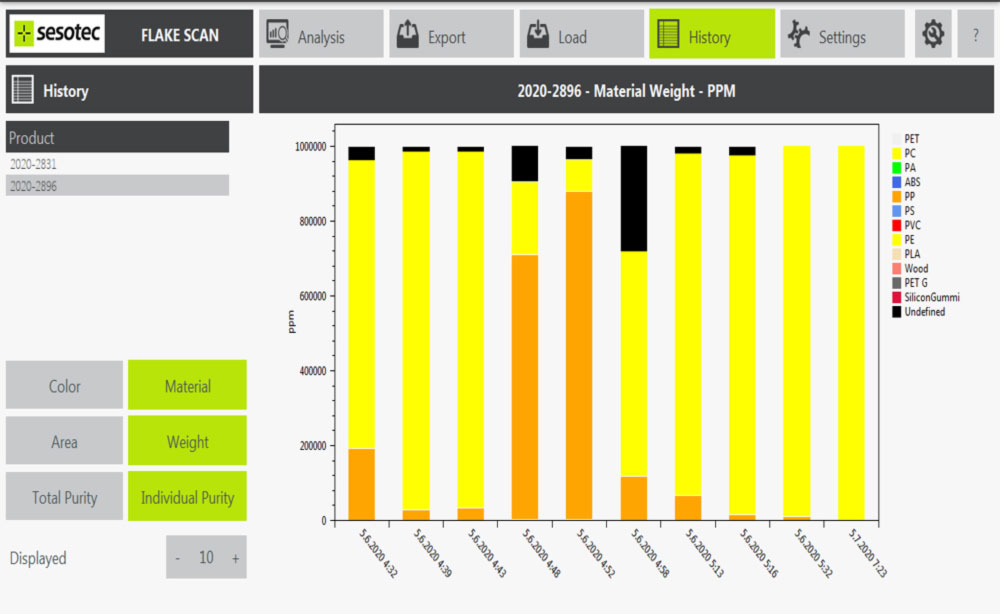Viewport: 1000px width, 614px height.
Task: Select product 2020-2896 in list
Action: pyautogui.click(x=34, y=186)
